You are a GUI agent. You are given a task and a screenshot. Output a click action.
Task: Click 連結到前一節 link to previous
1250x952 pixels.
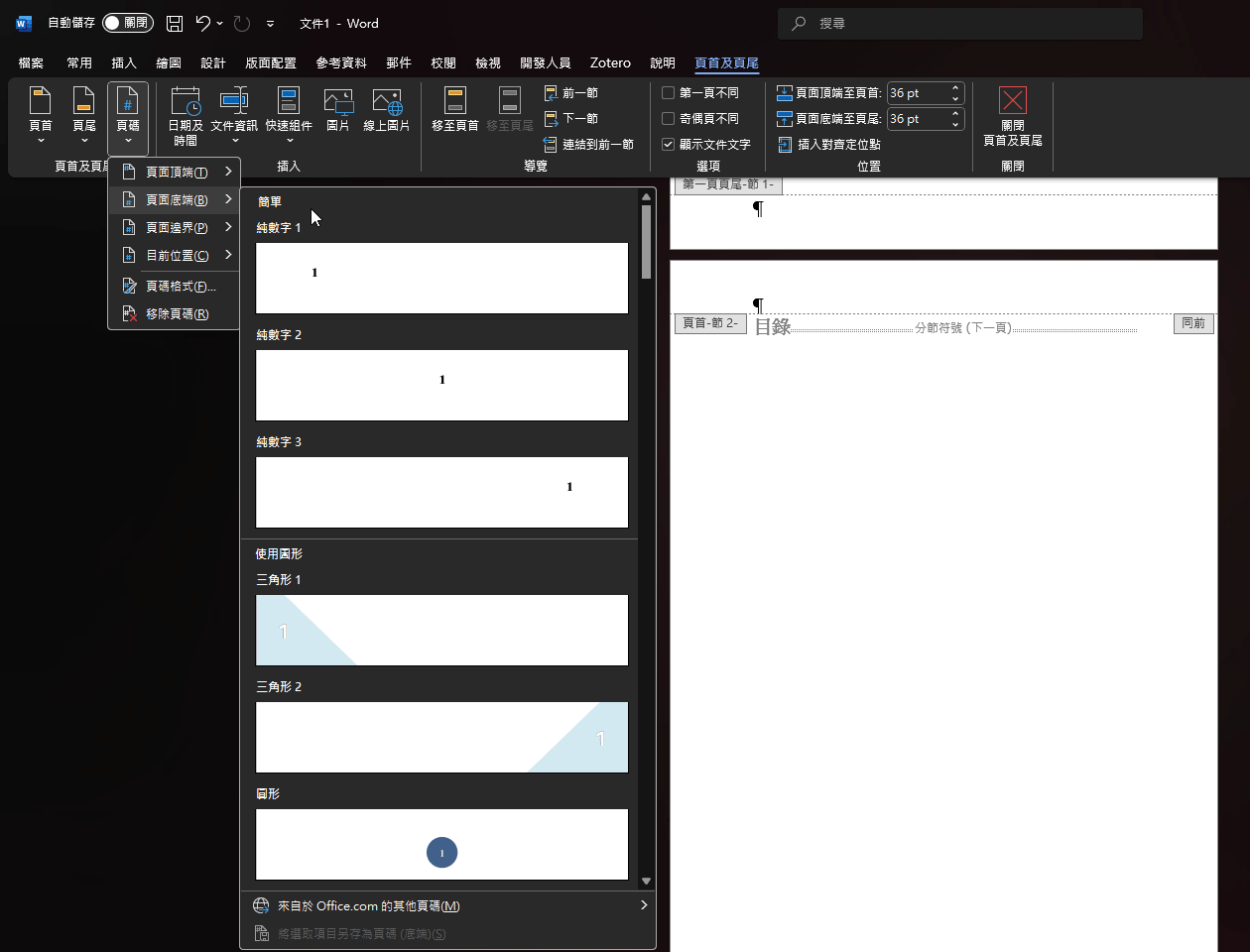(589, 144)
